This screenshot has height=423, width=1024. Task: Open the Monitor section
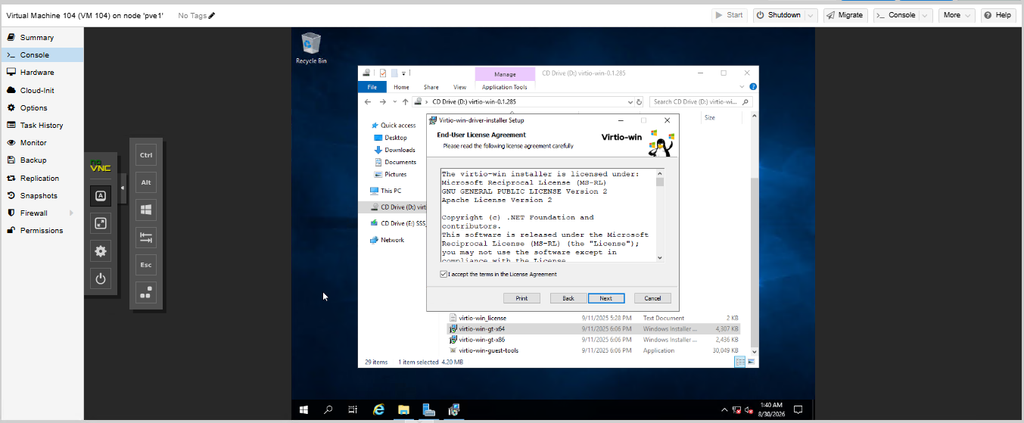click(42, 142)
